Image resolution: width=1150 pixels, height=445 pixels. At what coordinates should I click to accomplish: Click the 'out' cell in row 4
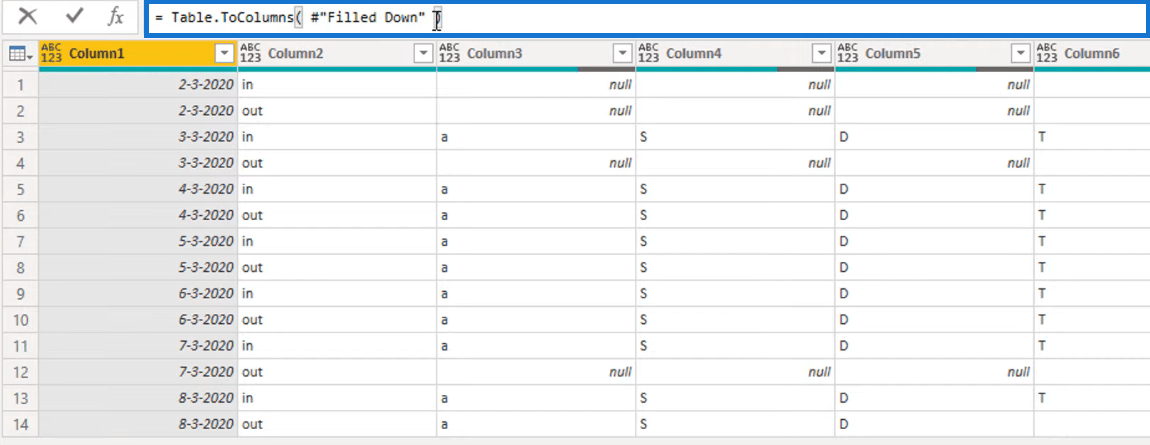tap(337, 163)
